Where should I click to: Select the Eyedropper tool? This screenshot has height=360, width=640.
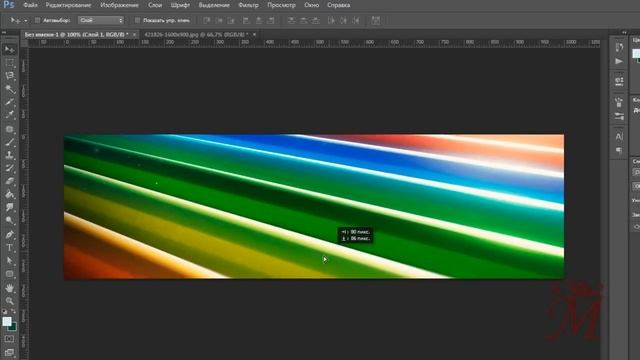pos(9,115)
